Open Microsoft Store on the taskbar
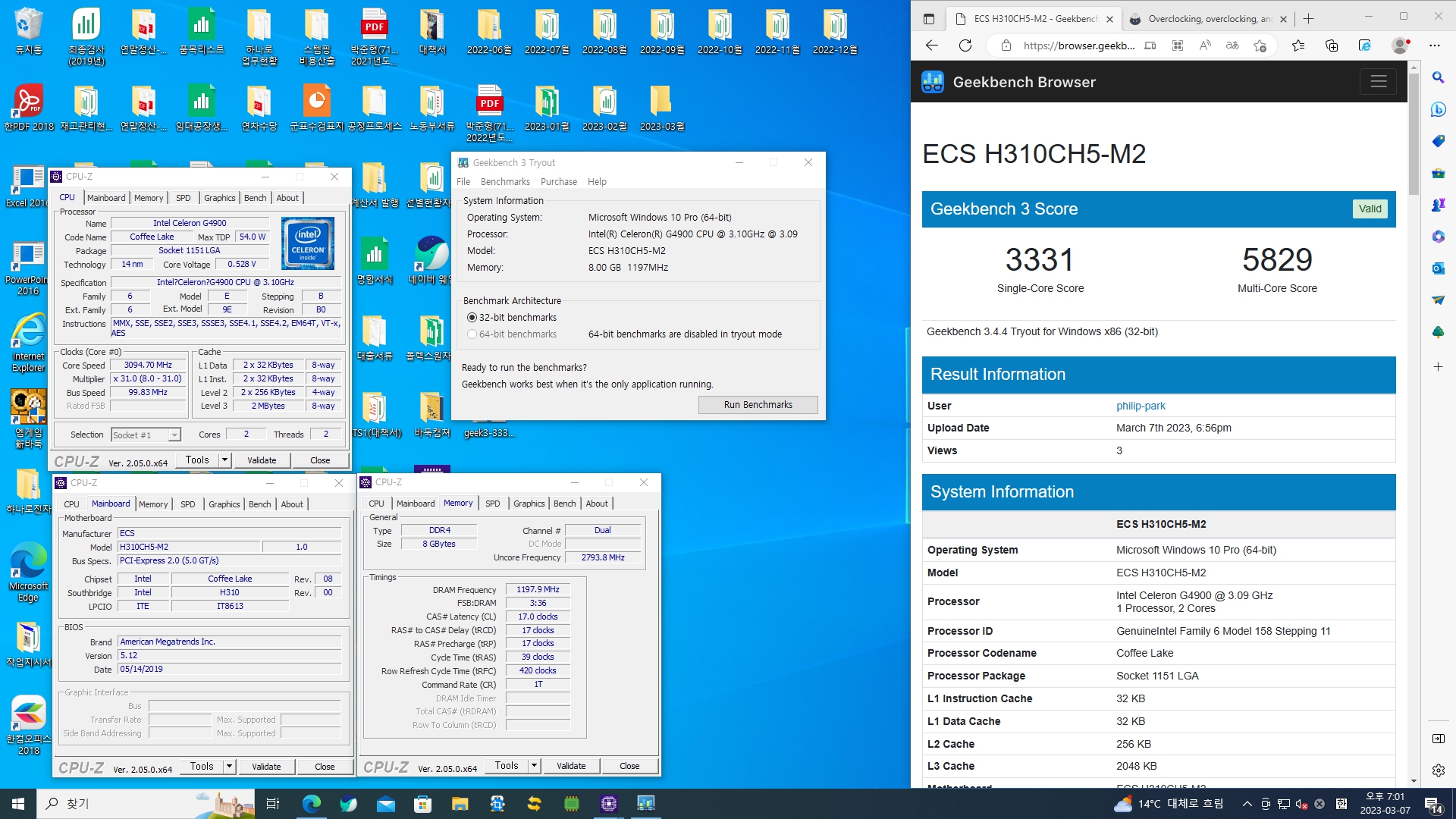Viewport: 1456px width, 819px height. [422, 804]
